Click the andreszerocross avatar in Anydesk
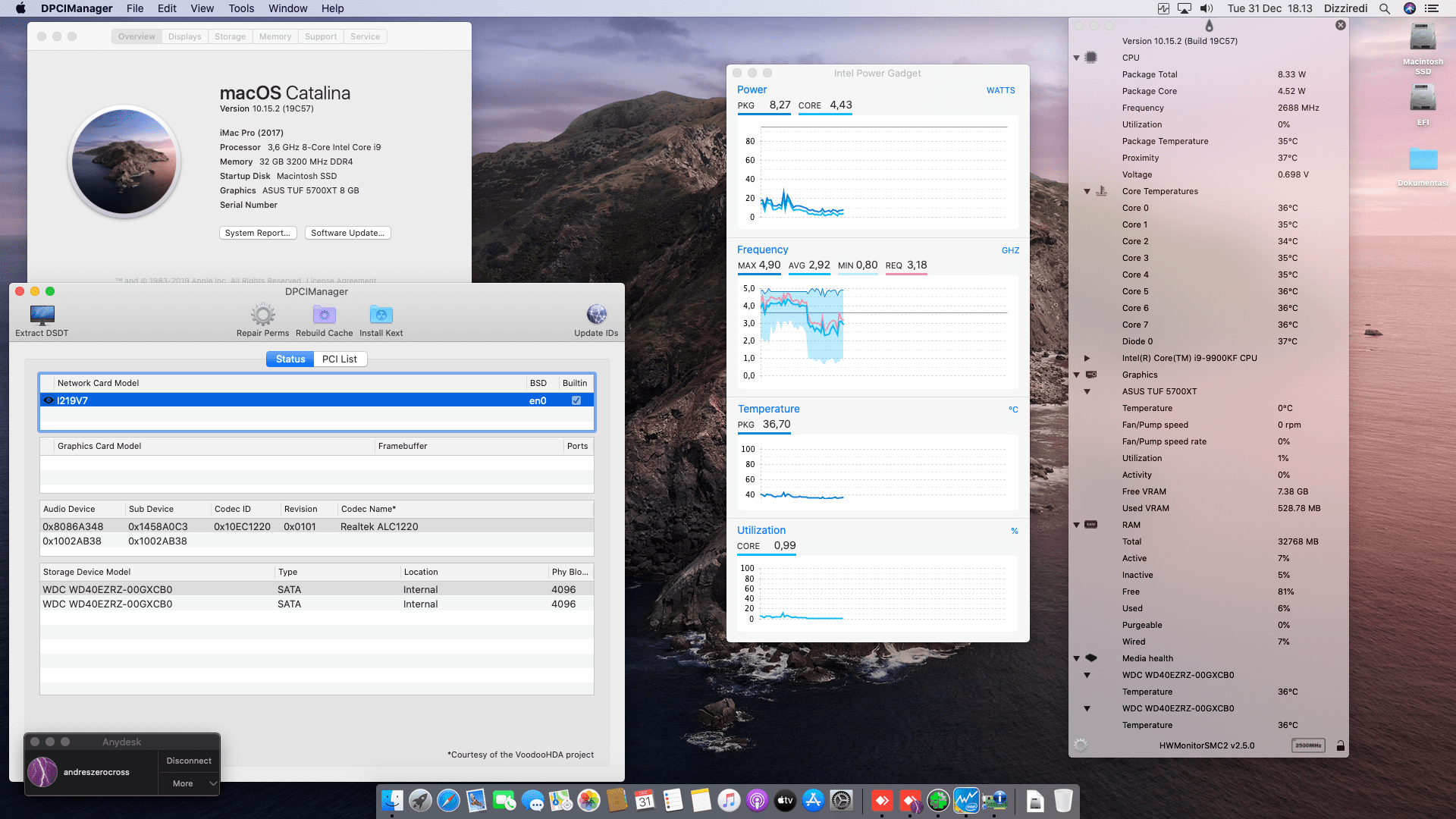The height and width of the screenshot is (819, 1456). (x=42, y=772)
